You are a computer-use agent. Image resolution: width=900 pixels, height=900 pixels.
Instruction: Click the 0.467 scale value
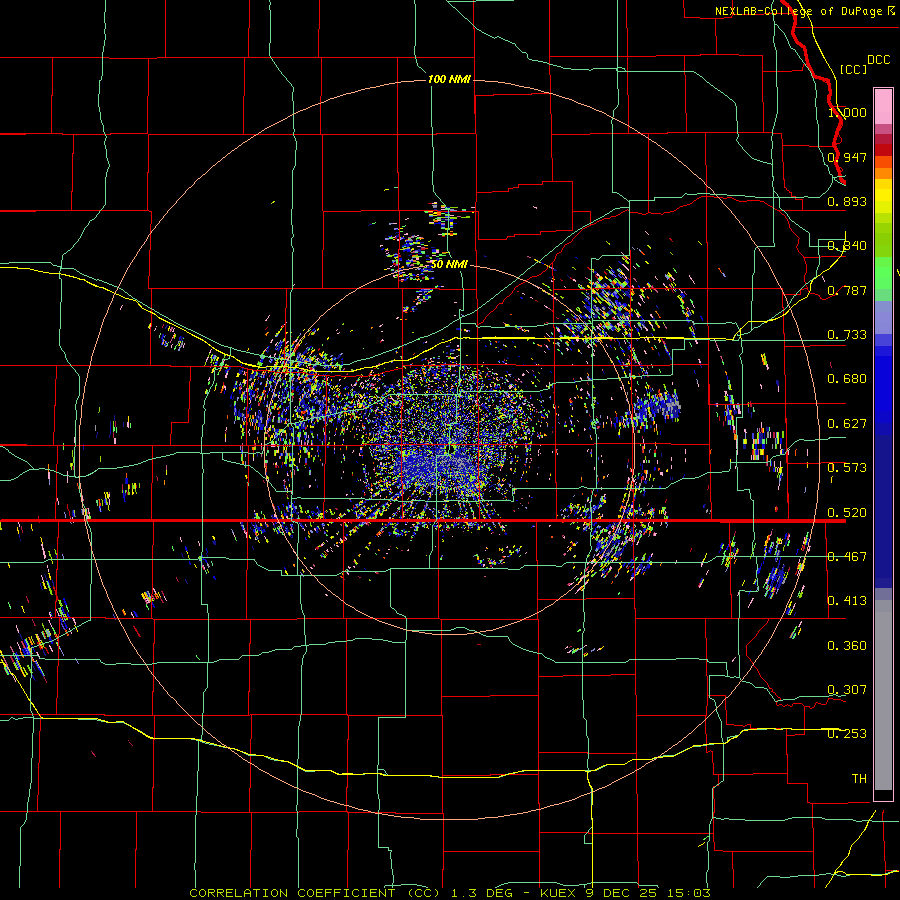[x=847, y=557]
